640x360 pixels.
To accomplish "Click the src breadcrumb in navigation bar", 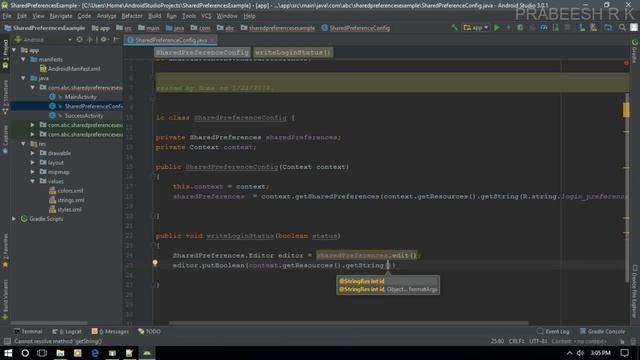I will pyautogui.click(x=125, y=28).
